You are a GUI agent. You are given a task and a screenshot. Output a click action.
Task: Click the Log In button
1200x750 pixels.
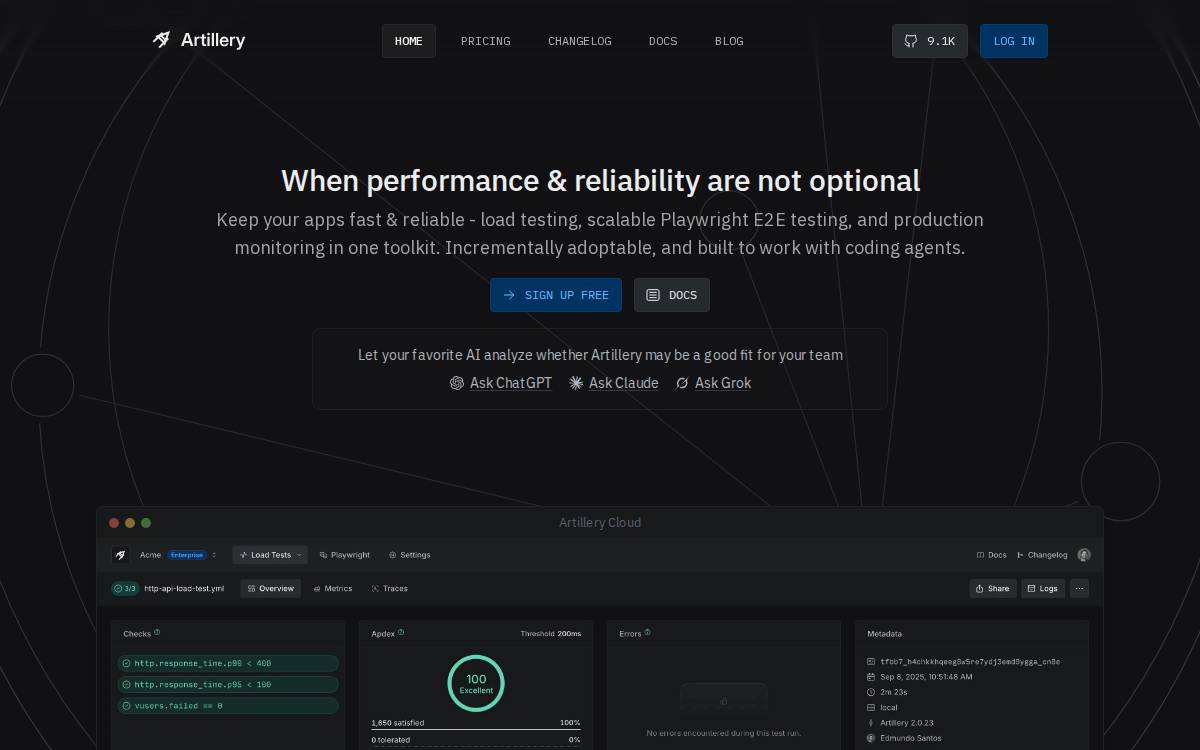tap(1014, 41)
